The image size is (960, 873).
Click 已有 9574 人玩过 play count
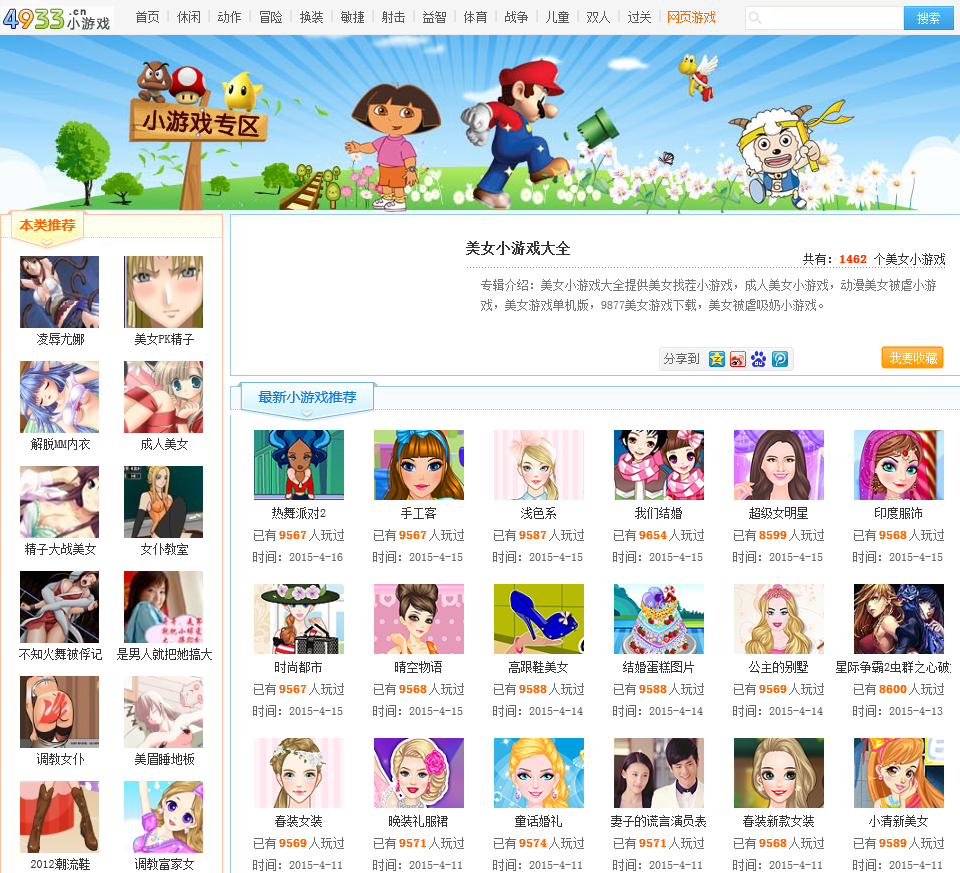coord(539,844)
